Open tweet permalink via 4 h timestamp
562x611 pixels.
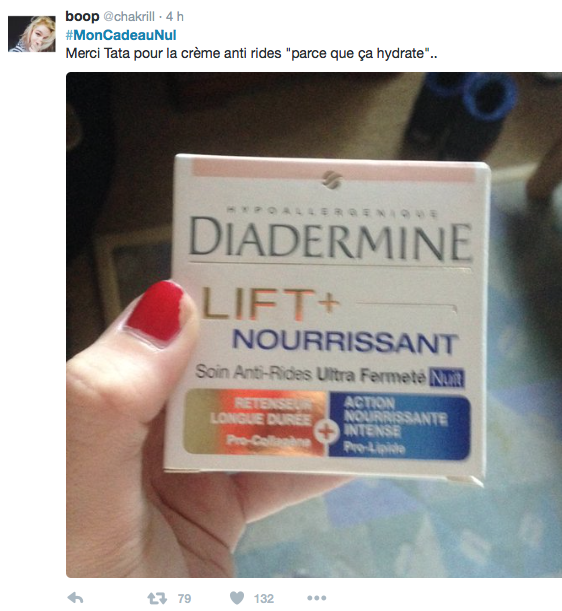(x=175, y=16)
